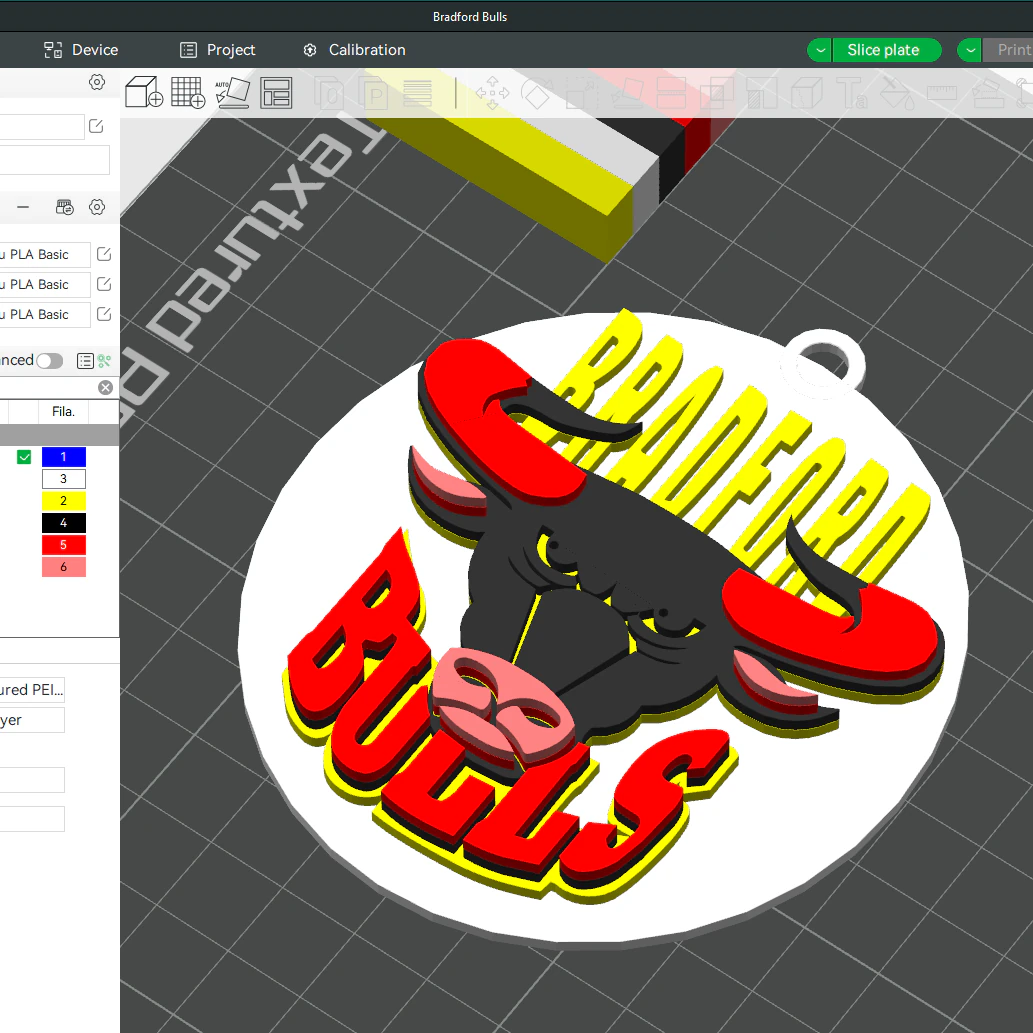Viewport: 1033px width, 1033px height.
Task: Edit the third PLA Basic filament preset
Action: point(103,314)
